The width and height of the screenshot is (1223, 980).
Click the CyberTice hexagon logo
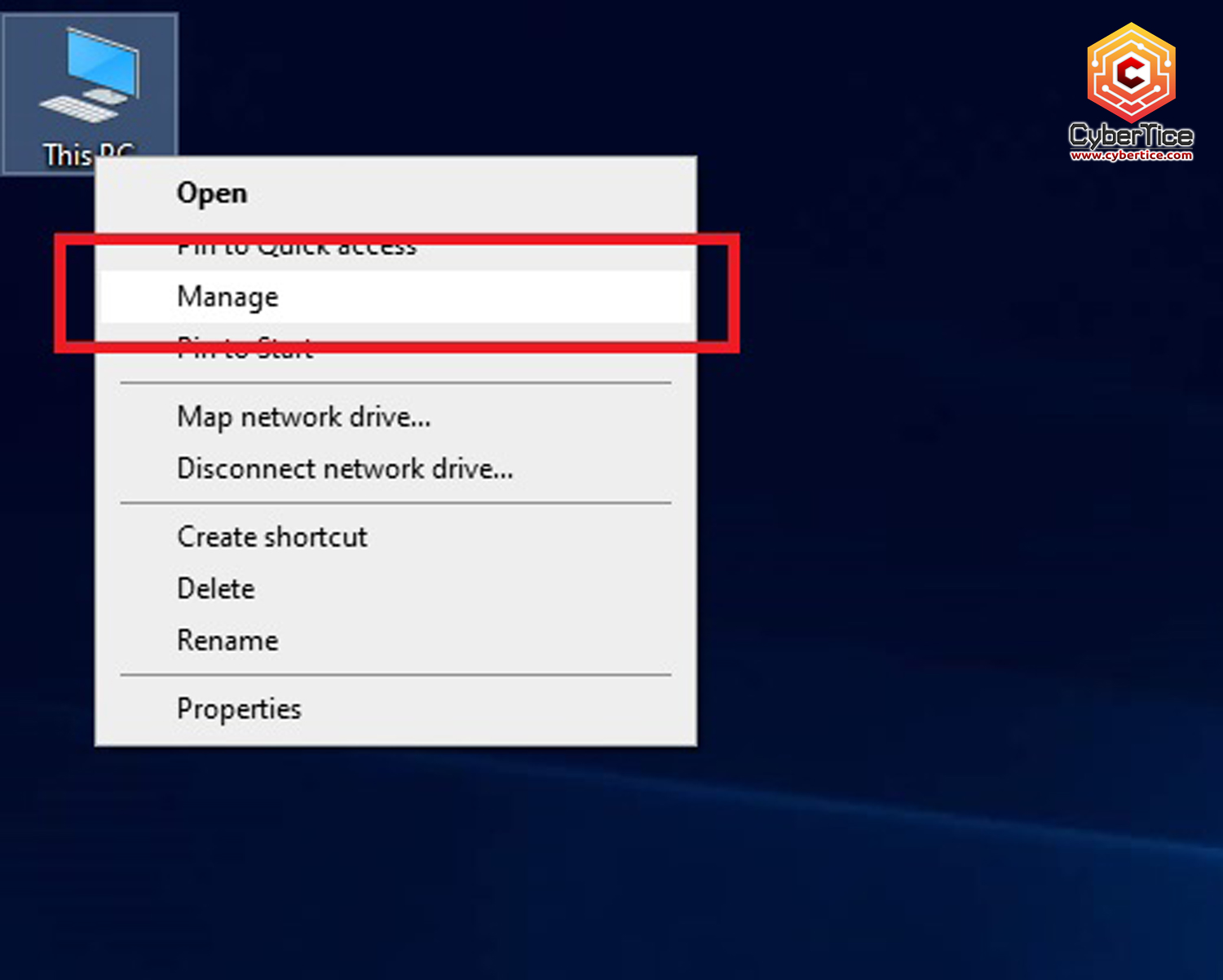point(1131,73)
